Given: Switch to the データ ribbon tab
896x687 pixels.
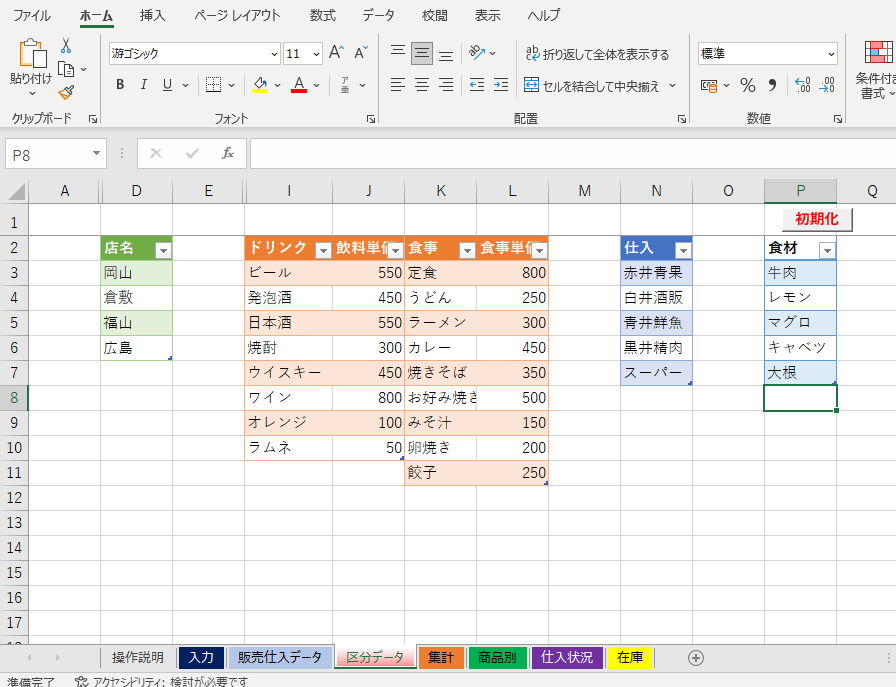Looking at the screenshot, I should (378, 15).
